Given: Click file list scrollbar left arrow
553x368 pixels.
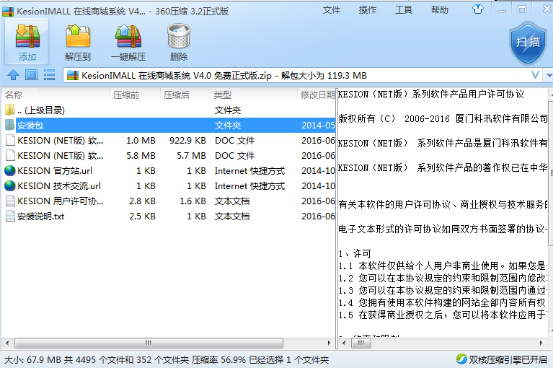Looking at the screenshot, I should click(7, 343).
